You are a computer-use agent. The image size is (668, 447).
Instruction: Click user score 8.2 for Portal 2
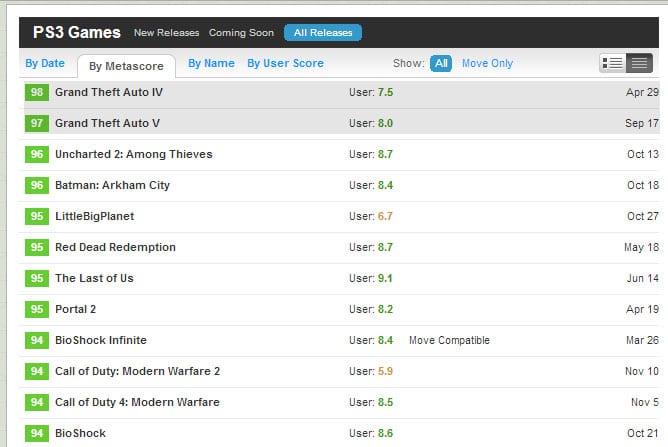click(x=385, y=309)
